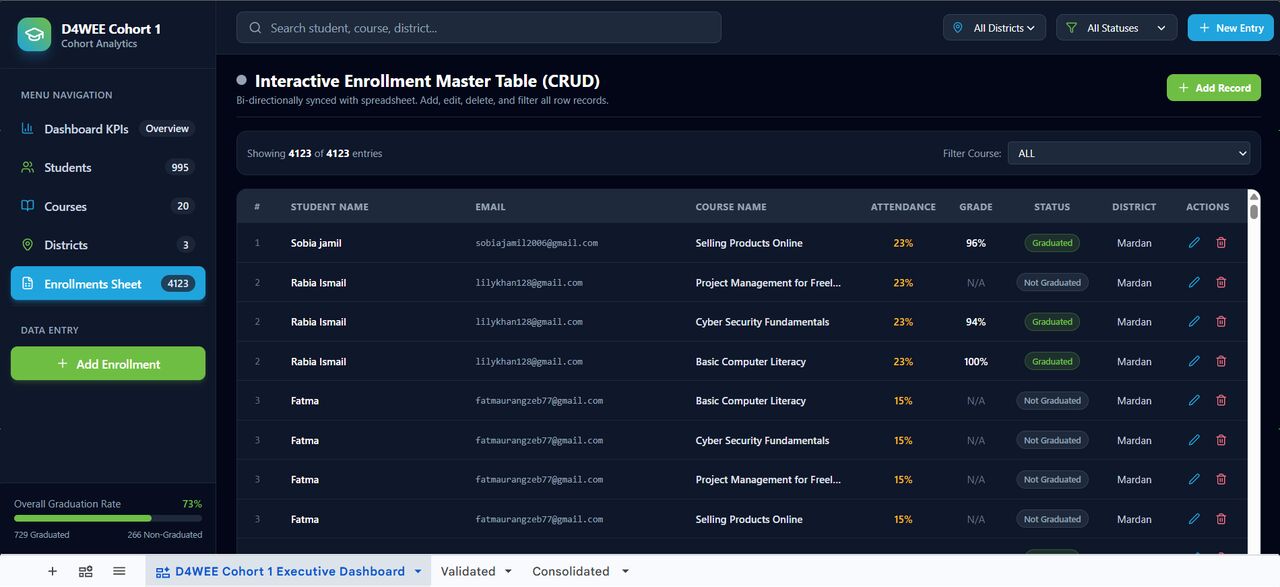Click the green Add Record button
Screen dimensions: 1280x587
pos(1213,88)
